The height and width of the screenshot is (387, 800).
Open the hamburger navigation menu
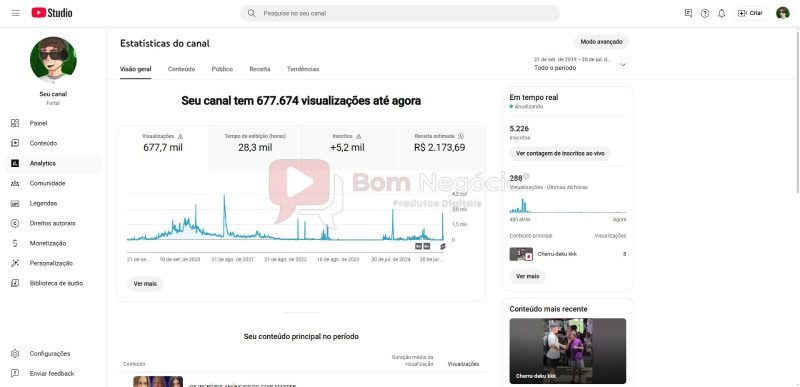[16, 13]
